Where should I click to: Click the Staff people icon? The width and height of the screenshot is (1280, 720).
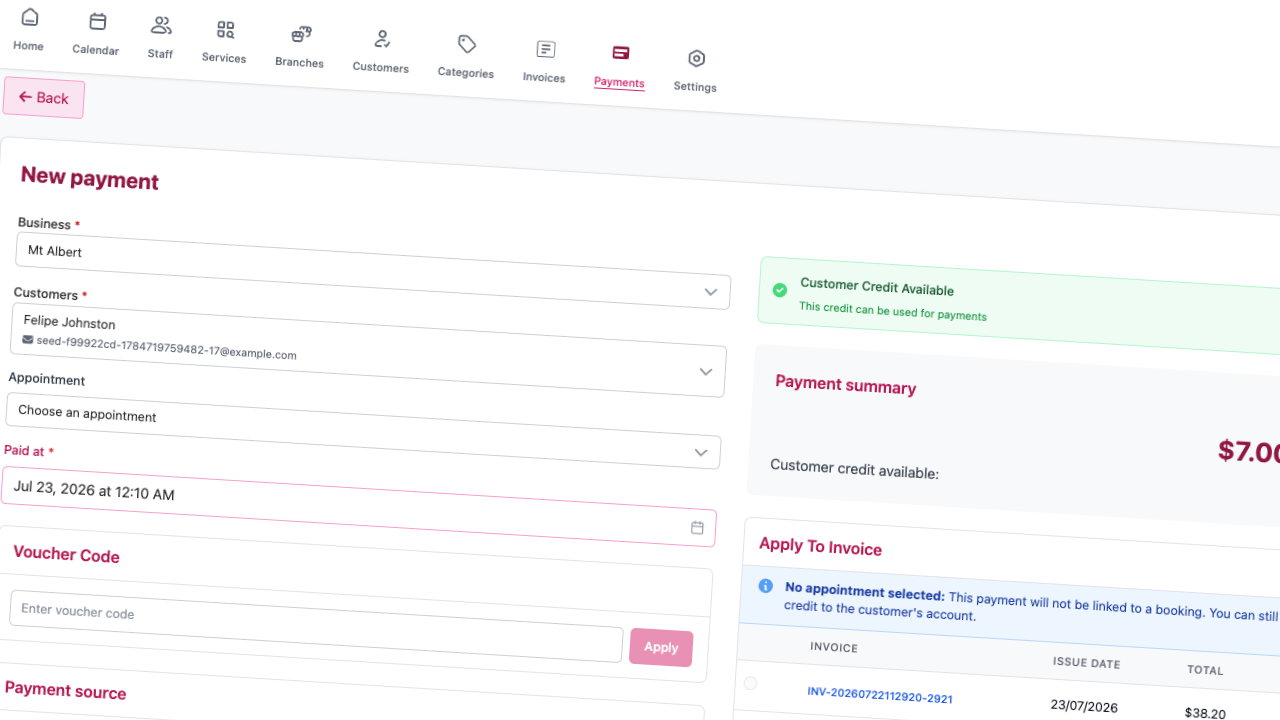(x=161, y=26)
